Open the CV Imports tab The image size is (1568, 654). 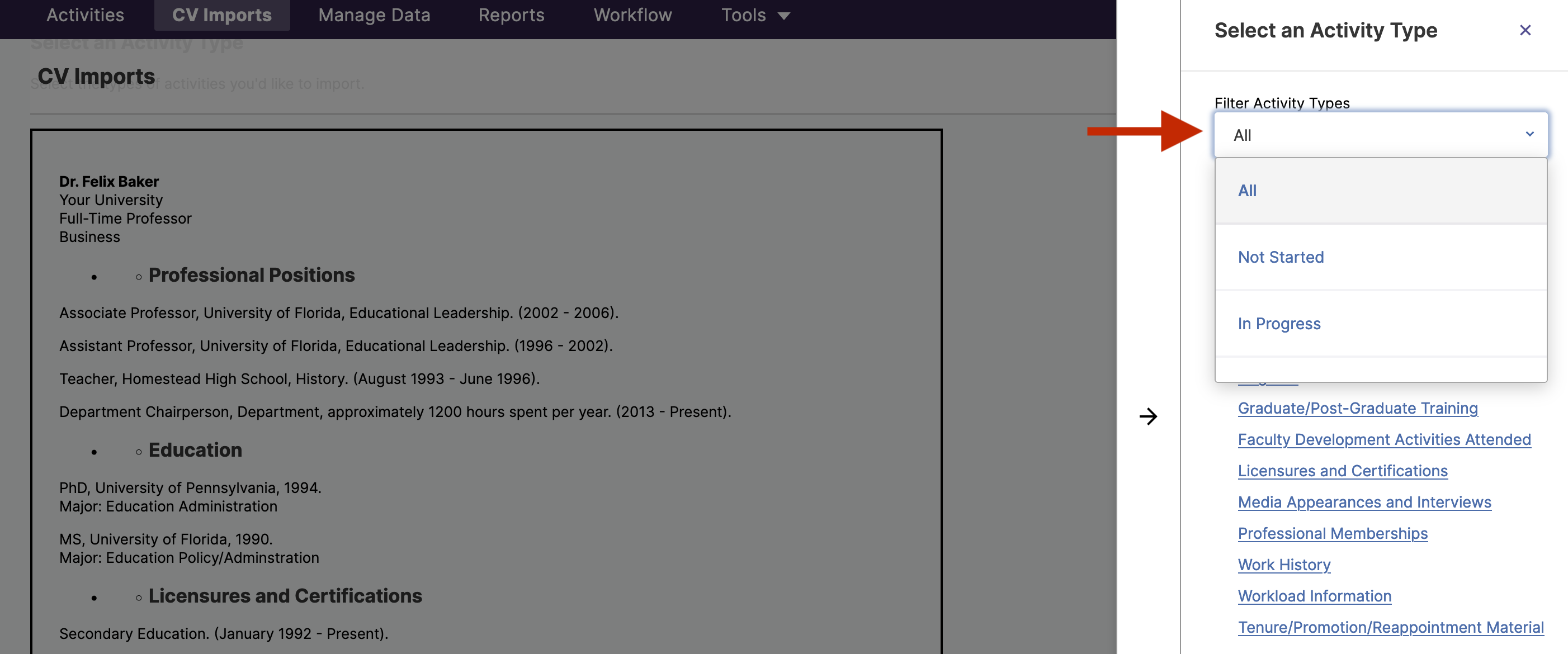coord(221,15)
